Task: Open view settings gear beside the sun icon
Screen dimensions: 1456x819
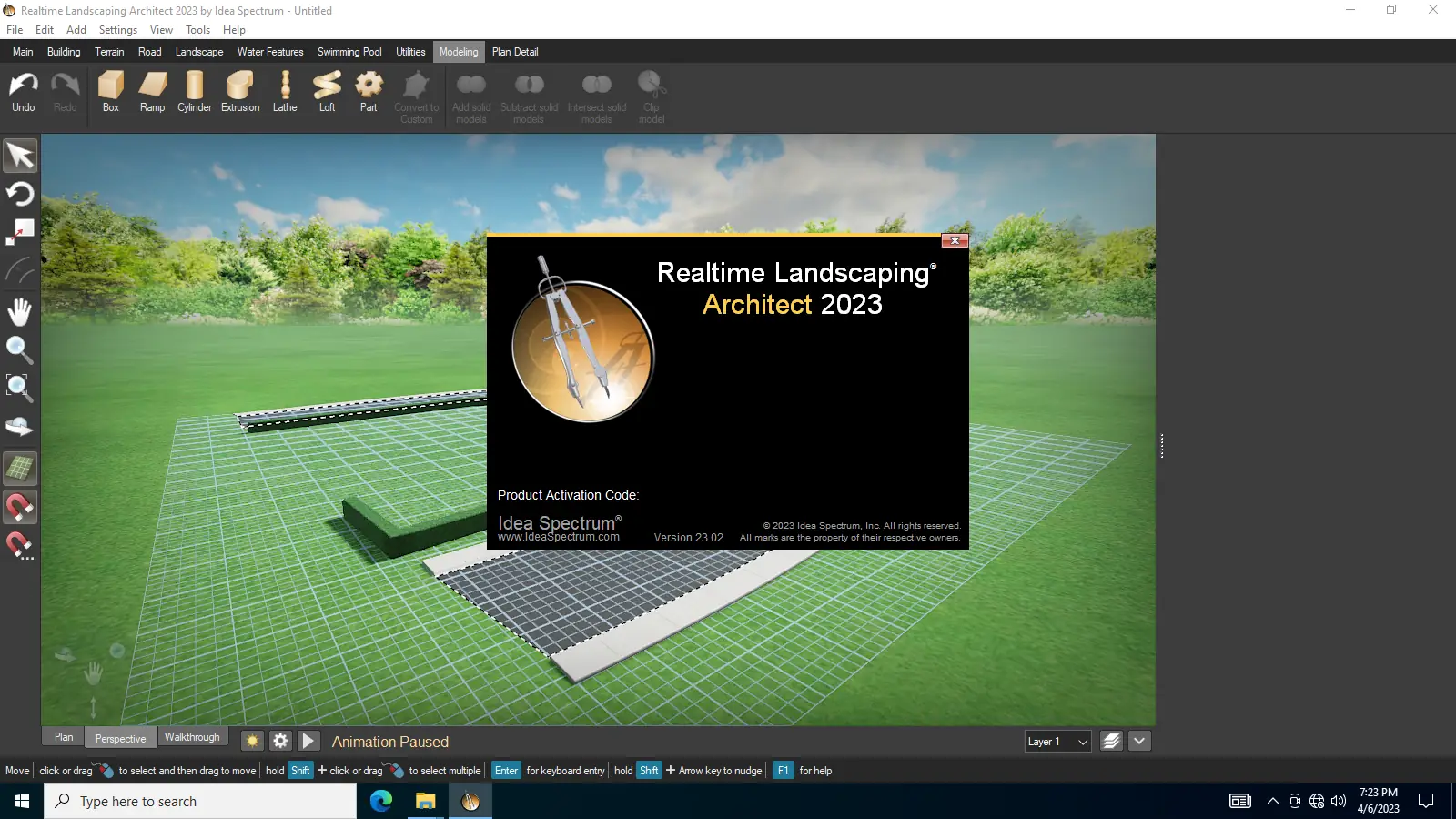Action: pos(280,741)
